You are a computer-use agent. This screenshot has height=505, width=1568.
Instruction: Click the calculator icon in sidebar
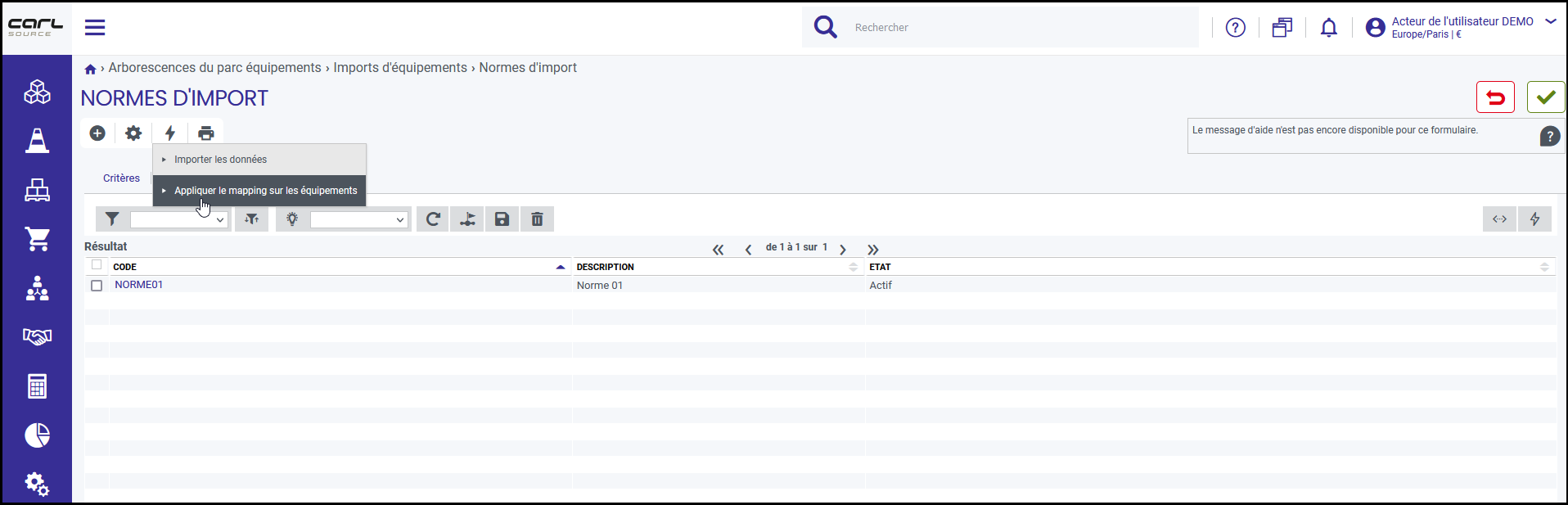pyautogui.click(x=38, y=386)
